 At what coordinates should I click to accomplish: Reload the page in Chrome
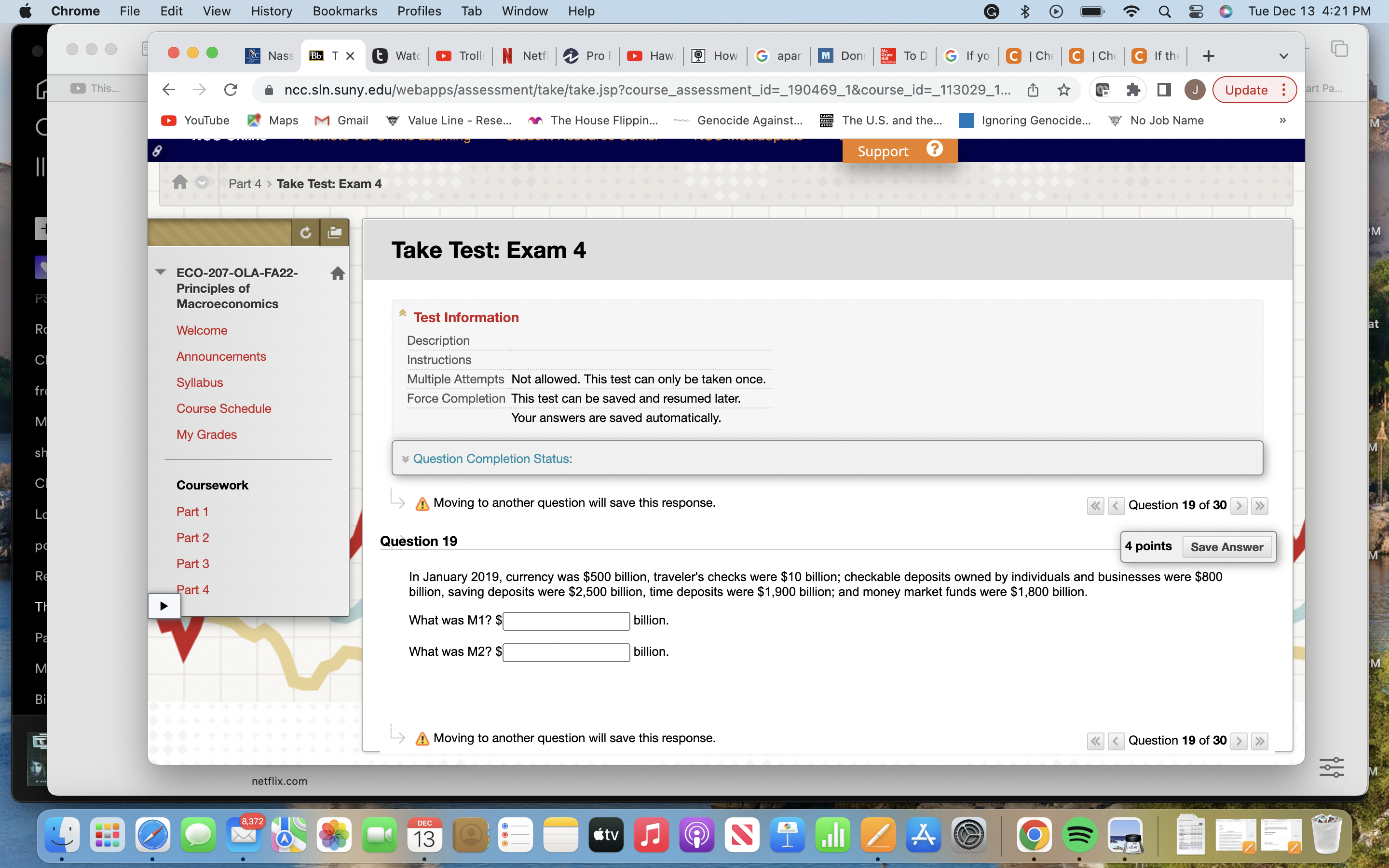pos(231,90)
